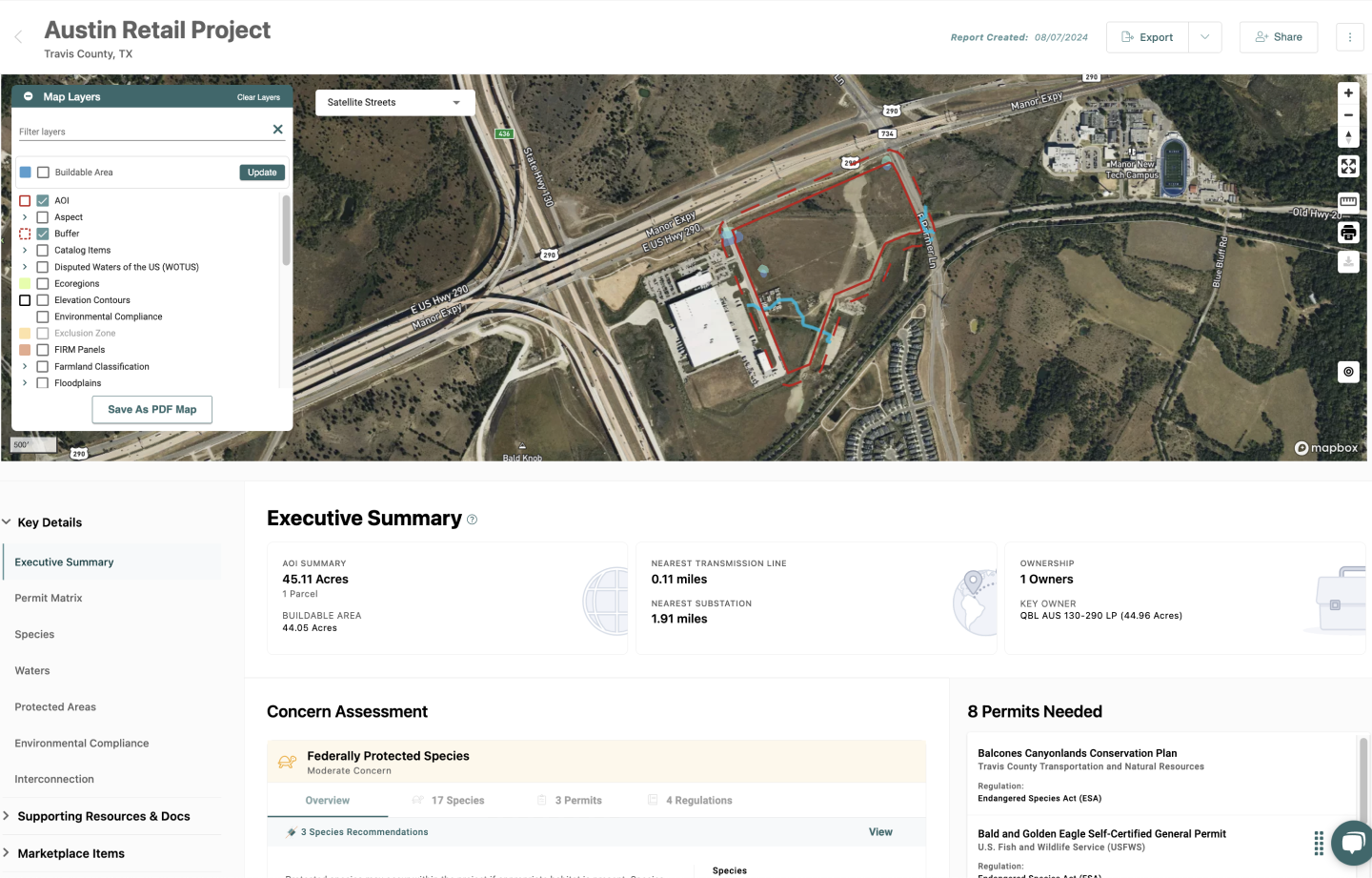
Task: Activate the map geolocate target control
Action: 1348,372
